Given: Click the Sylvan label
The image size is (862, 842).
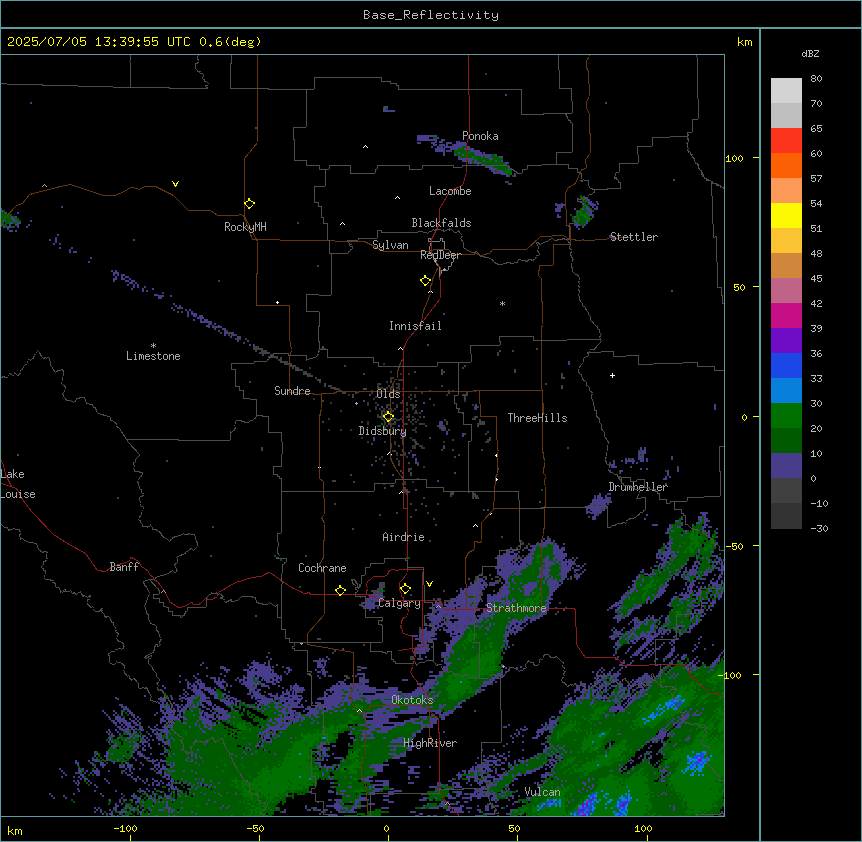Looking at the screenshot, I should (390, 245).
